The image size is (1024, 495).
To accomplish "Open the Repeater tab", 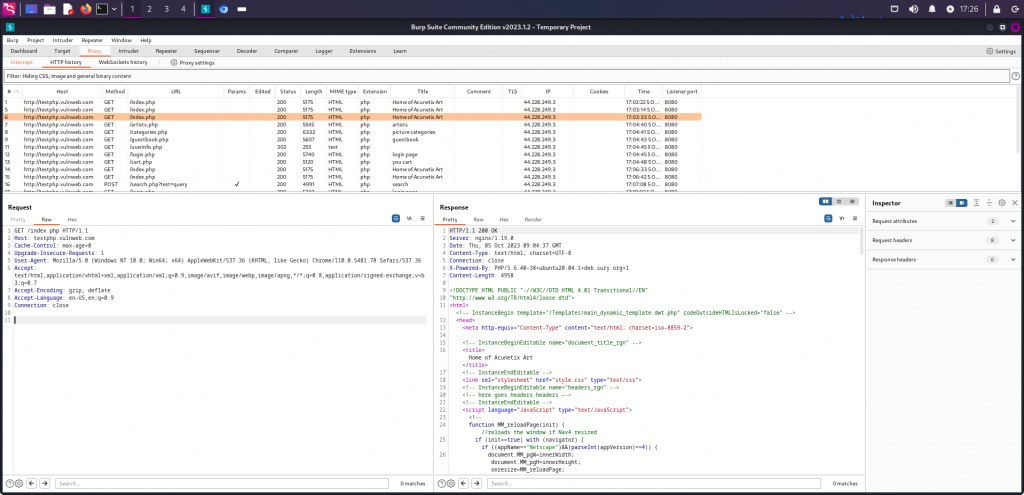I will click(165, 50).
